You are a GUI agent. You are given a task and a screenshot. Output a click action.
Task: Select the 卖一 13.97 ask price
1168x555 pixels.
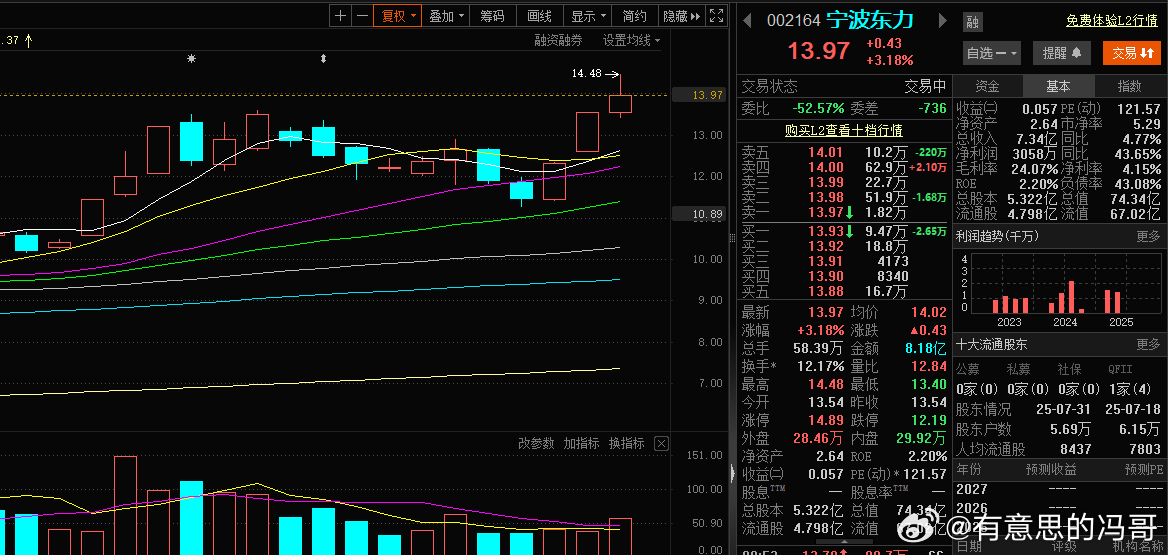(826, 214)
